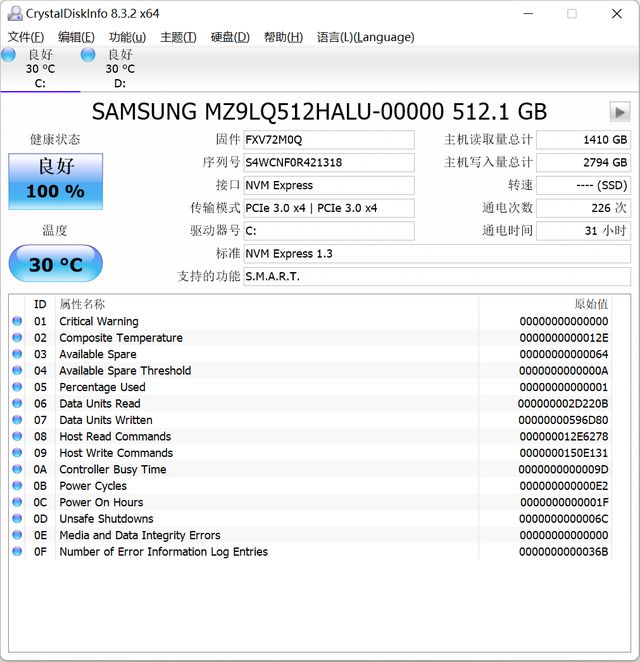Open the 文件(F) menu
The height and width of the screenshot is (662, 640).
point(26,37)
